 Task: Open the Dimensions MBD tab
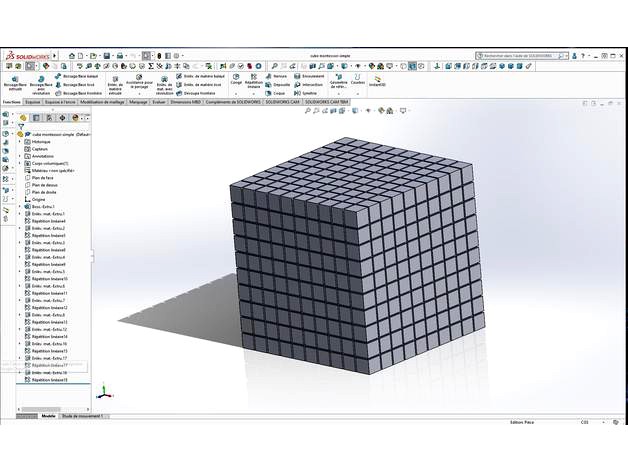(x=185, y=102)
